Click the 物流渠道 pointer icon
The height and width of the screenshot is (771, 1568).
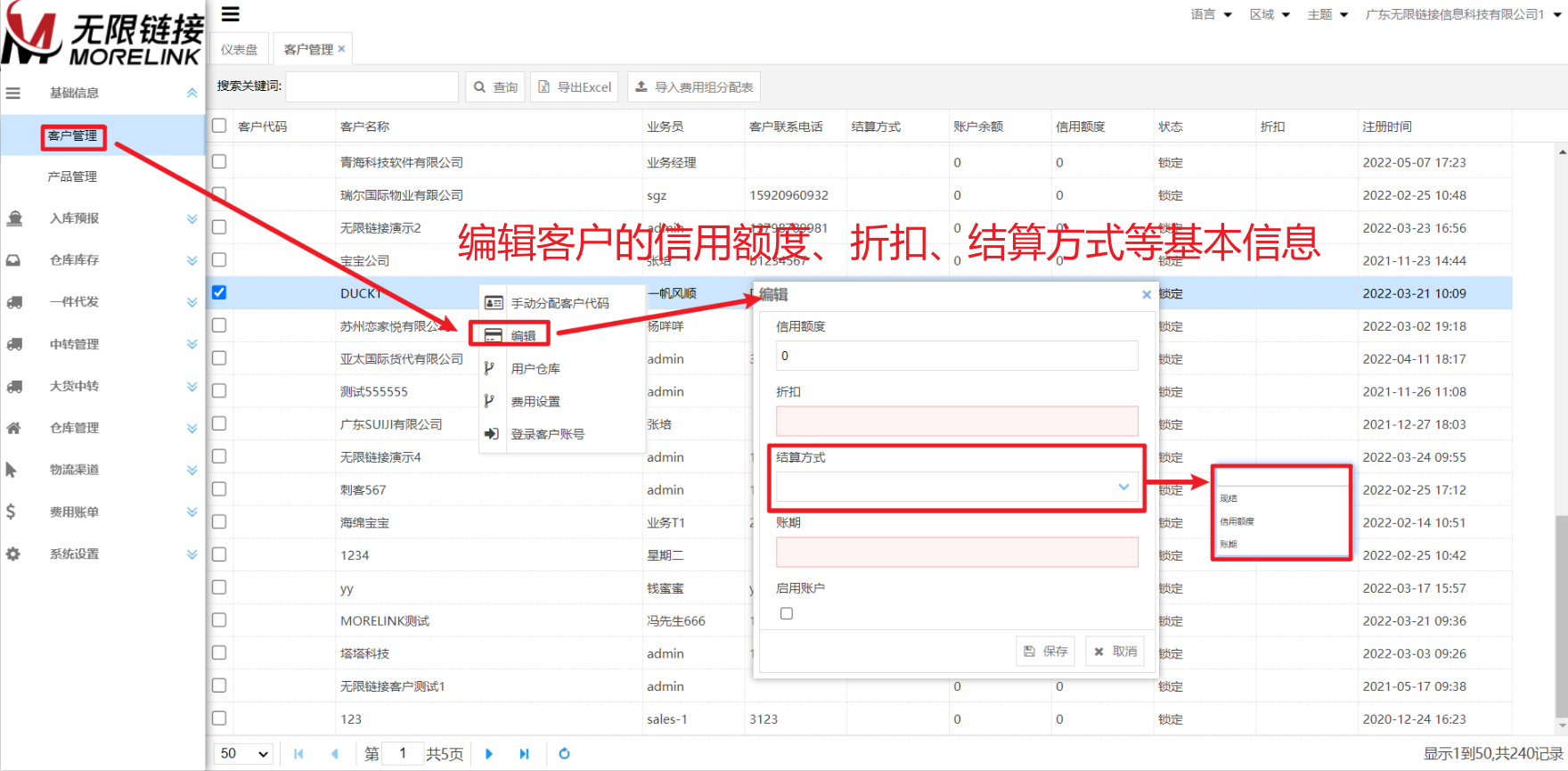[12, 470]
